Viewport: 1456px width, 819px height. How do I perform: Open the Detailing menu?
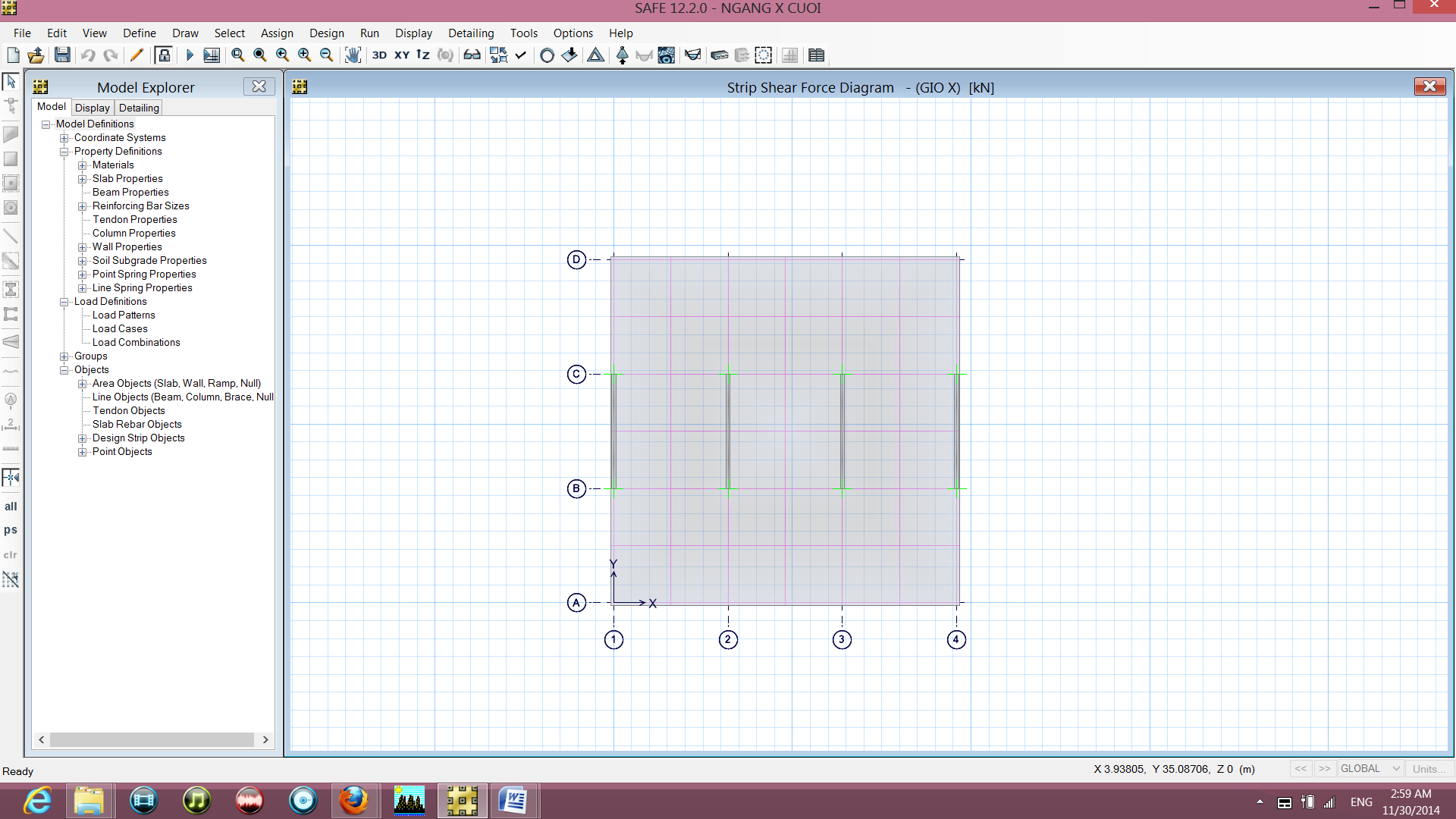pyautogui.click(x=471, y=33)
